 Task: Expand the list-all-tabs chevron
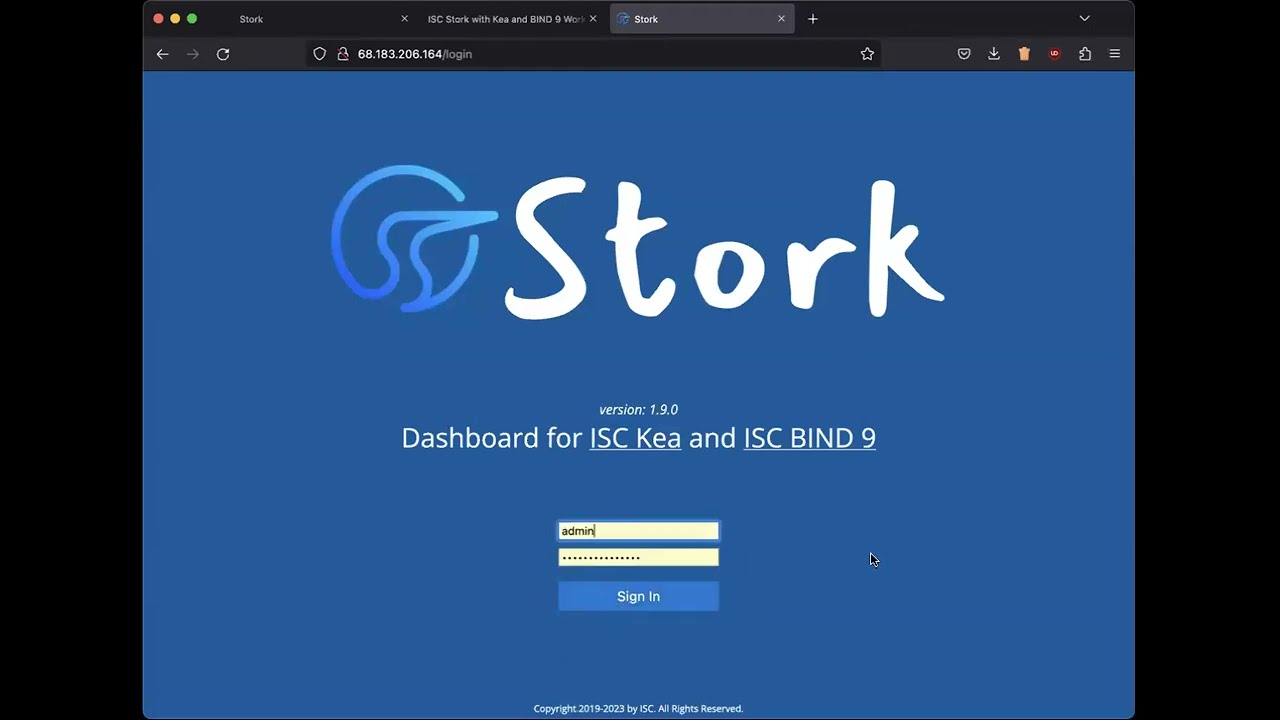click(1084, 19)
